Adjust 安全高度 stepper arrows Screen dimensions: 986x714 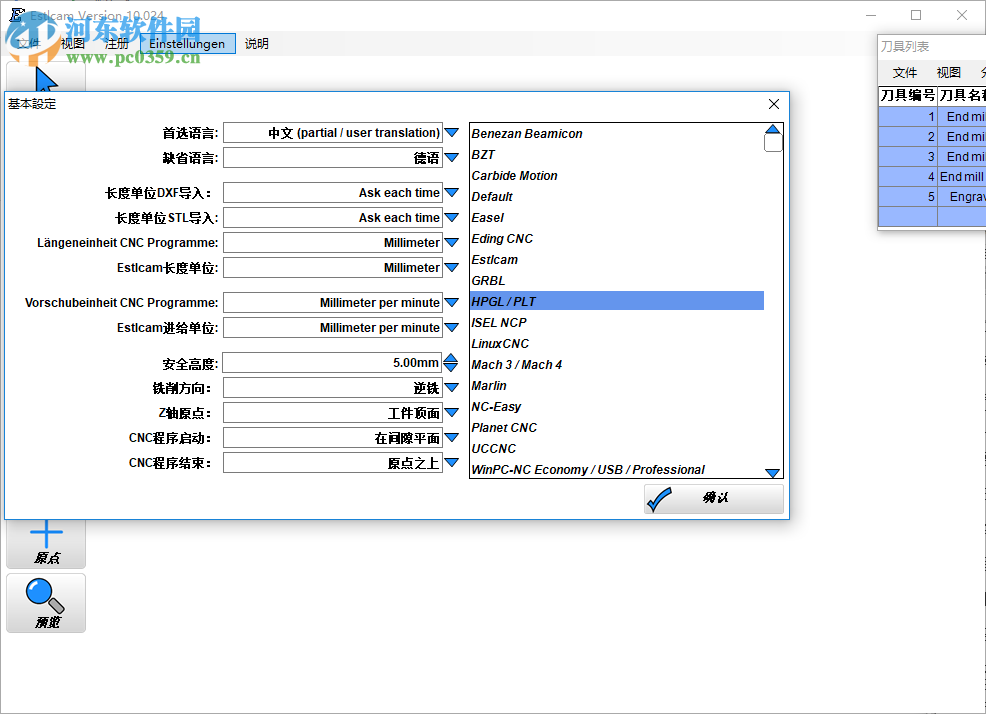[x=451, y=362]
